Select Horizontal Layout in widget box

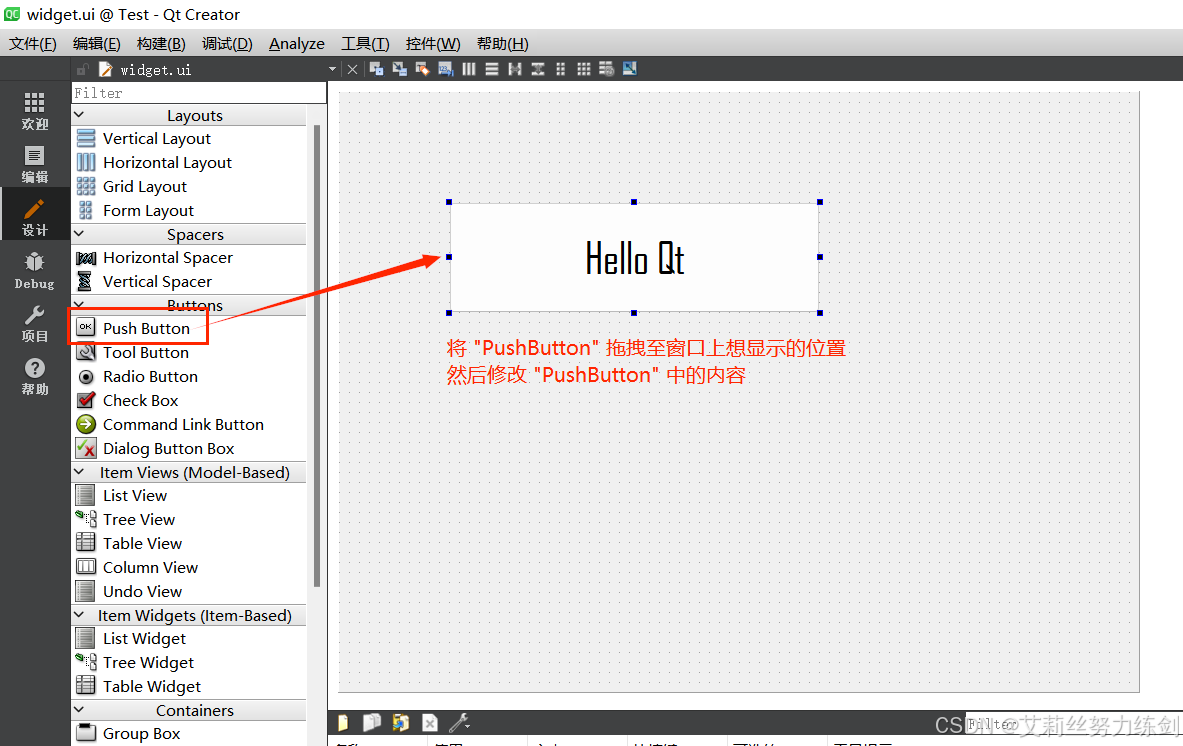(x=189, y=163)
